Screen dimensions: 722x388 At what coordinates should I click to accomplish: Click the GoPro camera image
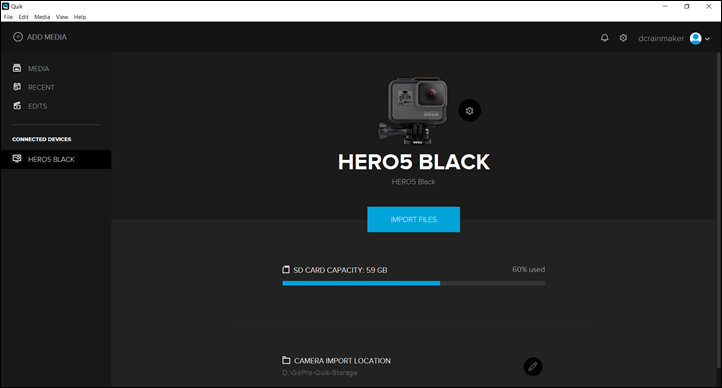413,111
